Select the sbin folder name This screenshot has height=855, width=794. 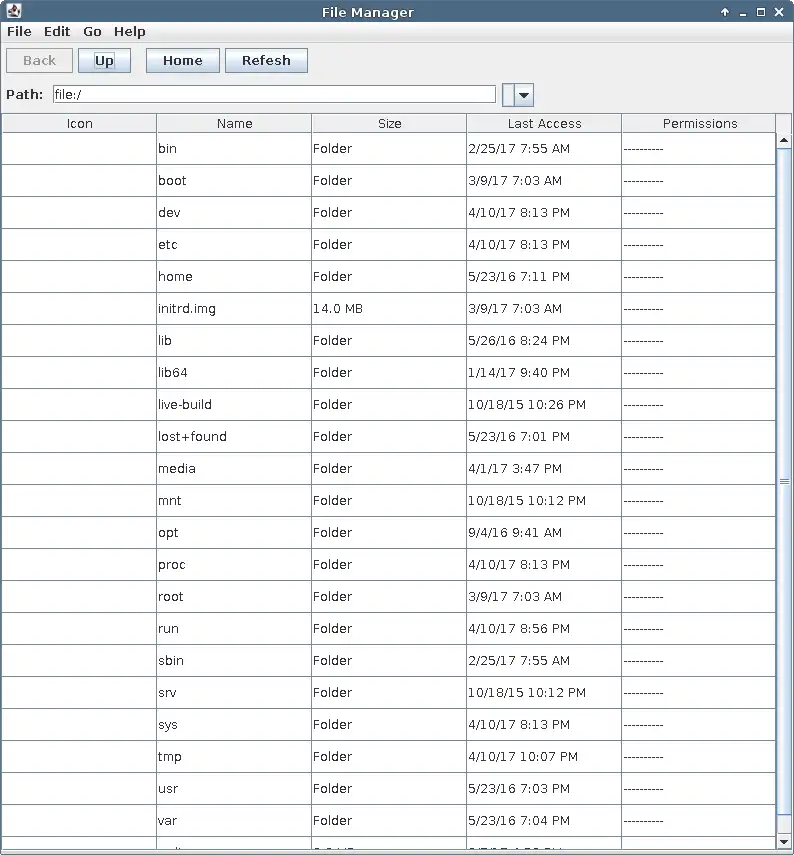click(x=171, y=661)
